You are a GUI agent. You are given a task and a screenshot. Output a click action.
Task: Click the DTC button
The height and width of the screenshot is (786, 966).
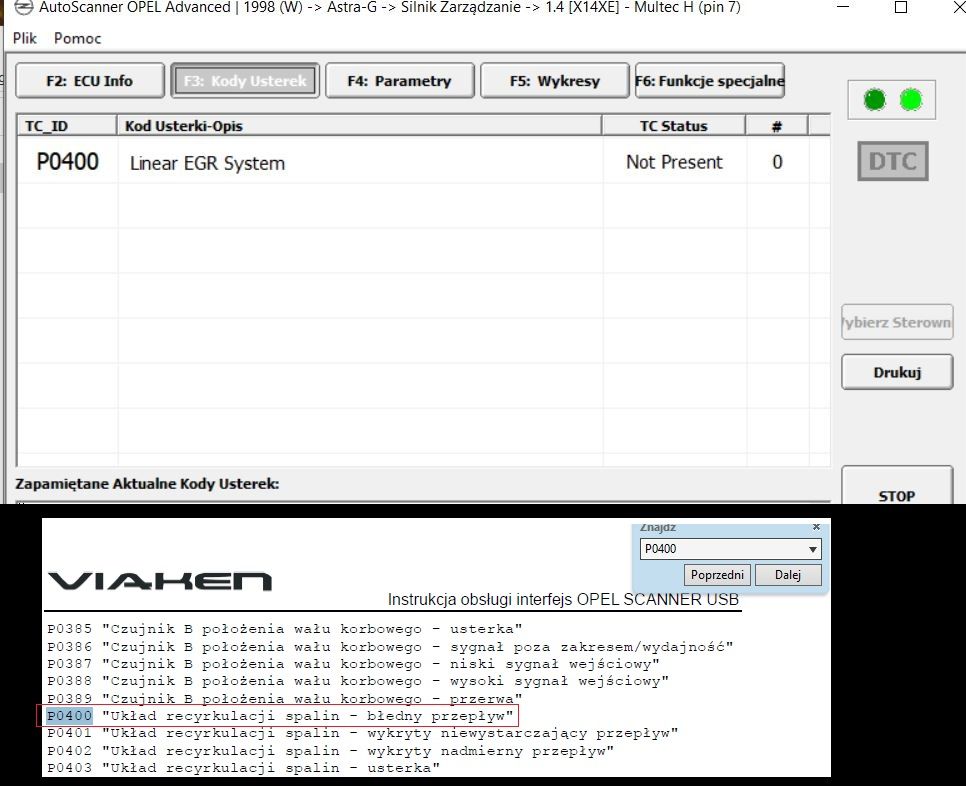coord(893,161)
